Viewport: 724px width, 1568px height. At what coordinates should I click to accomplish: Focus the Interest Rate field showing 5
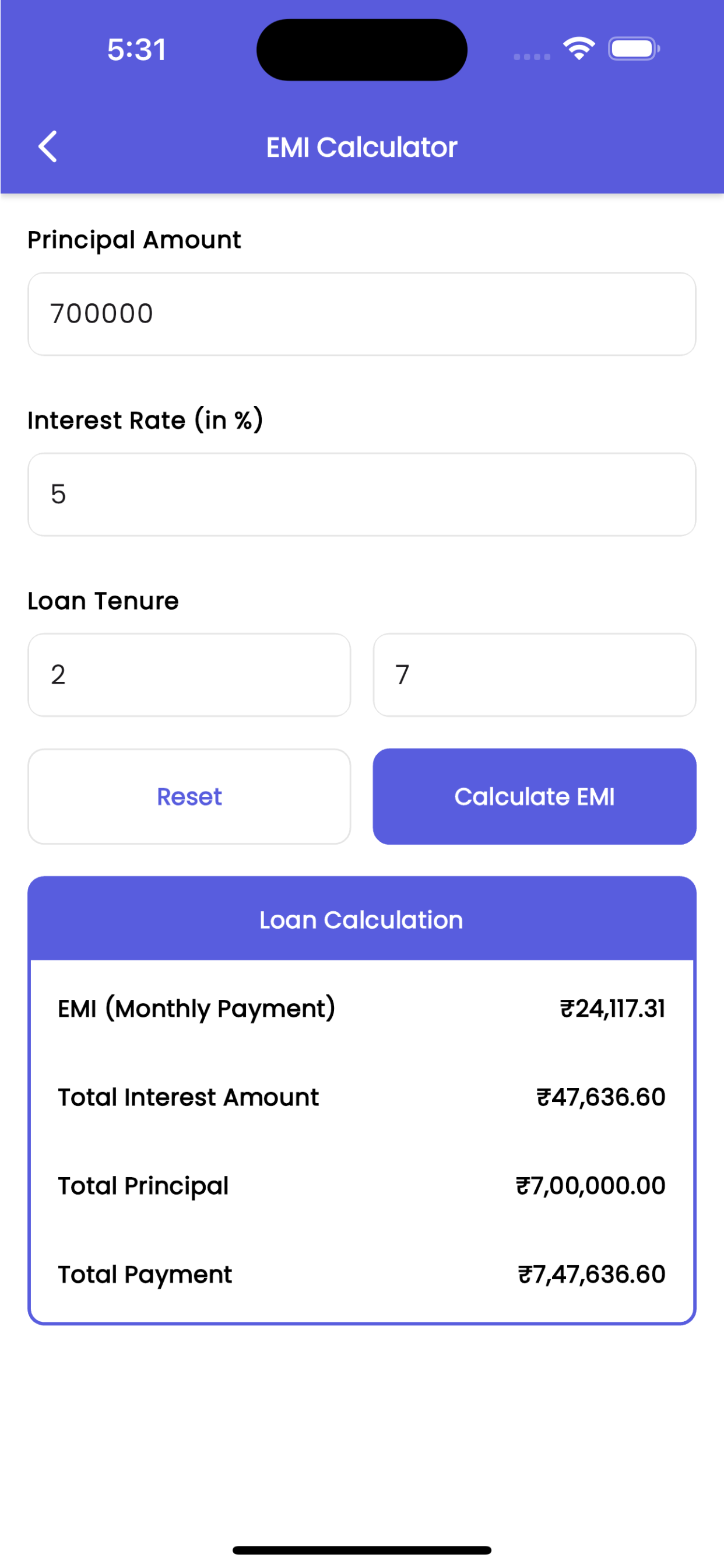pyautogui.click(x=362, y=494)
